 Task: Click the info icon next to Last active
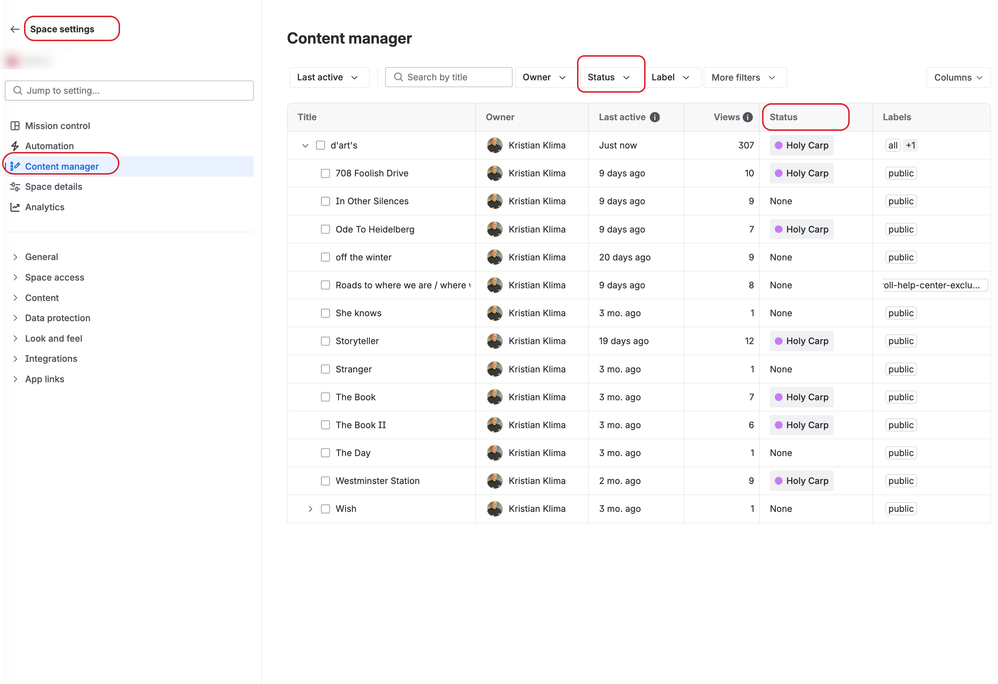click(655, 117)
